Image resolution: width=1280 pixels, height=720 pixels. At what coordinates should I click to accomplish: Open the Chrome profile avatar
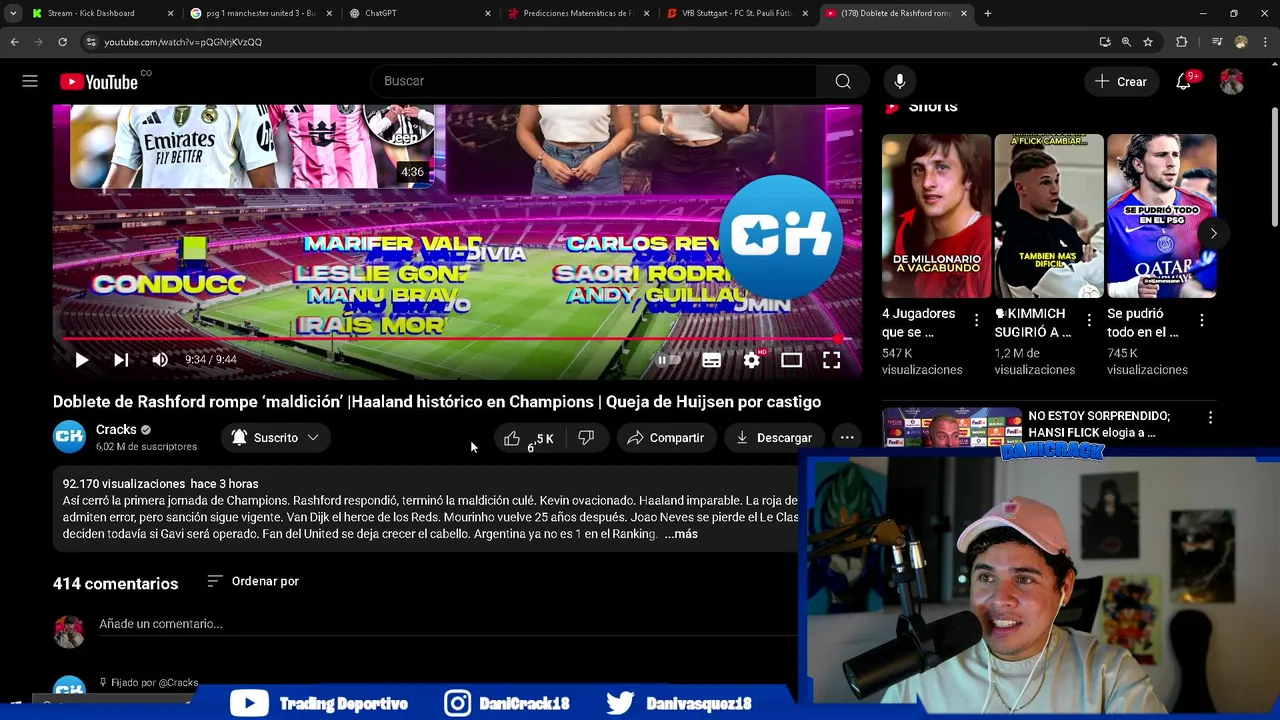[x=1241, y=42]
